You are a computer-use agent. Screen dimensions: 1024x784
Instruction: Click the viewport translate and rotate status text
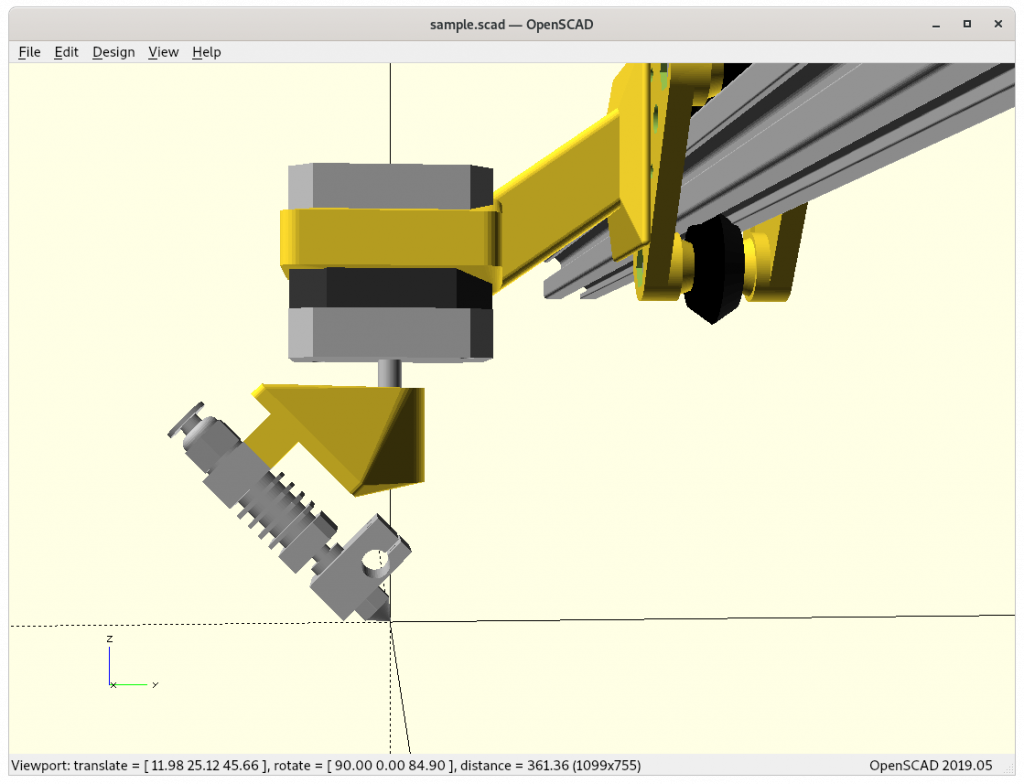coord(326,765)
